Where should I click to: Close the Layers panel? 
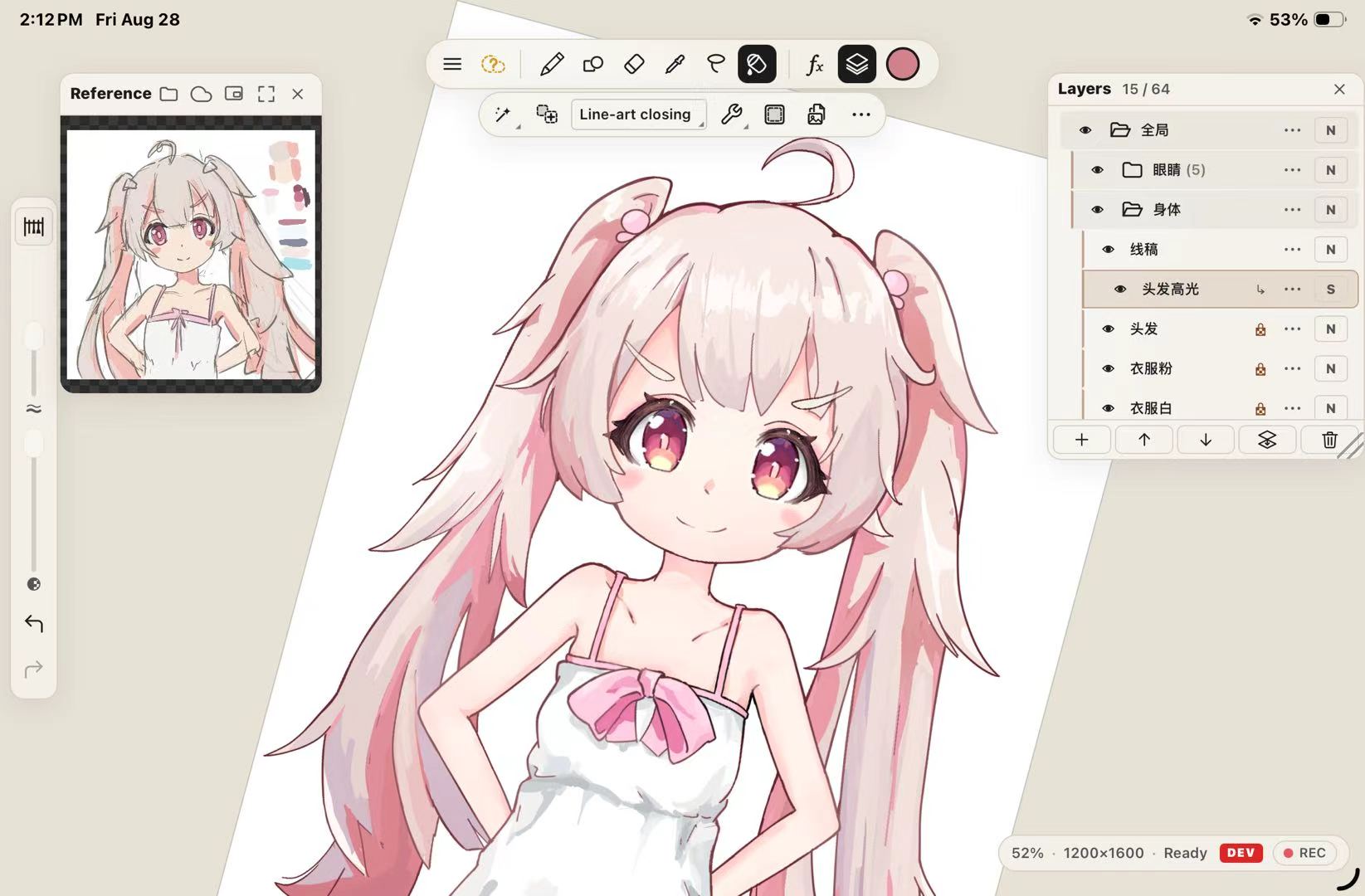1339,89
